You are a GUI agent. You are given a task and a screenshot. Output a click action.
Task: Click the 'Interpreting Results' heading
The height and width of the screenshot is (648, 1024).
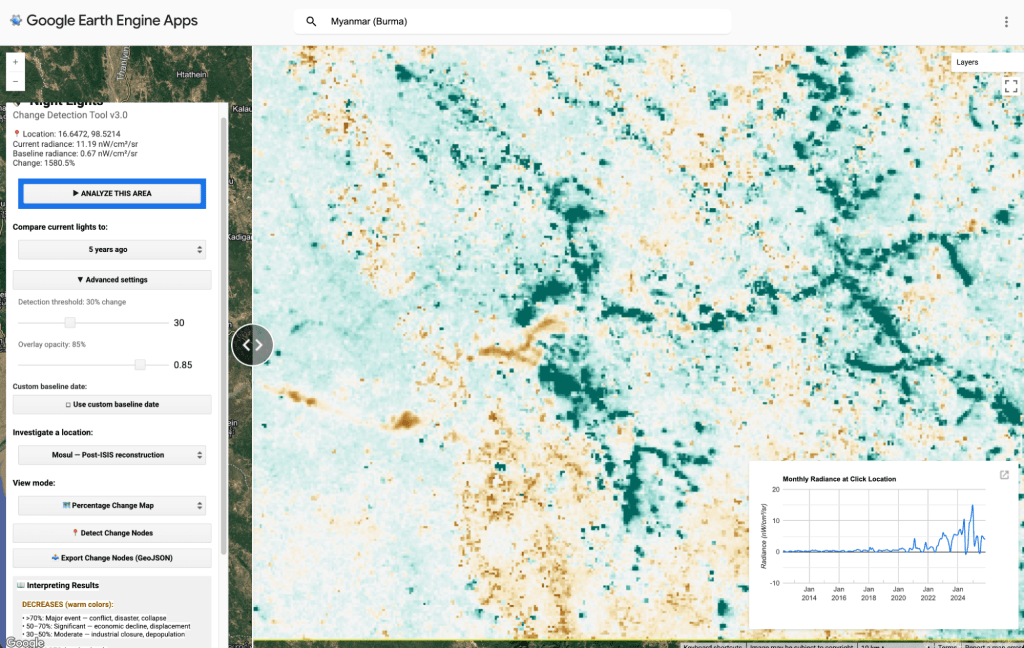tap(63, 585)
